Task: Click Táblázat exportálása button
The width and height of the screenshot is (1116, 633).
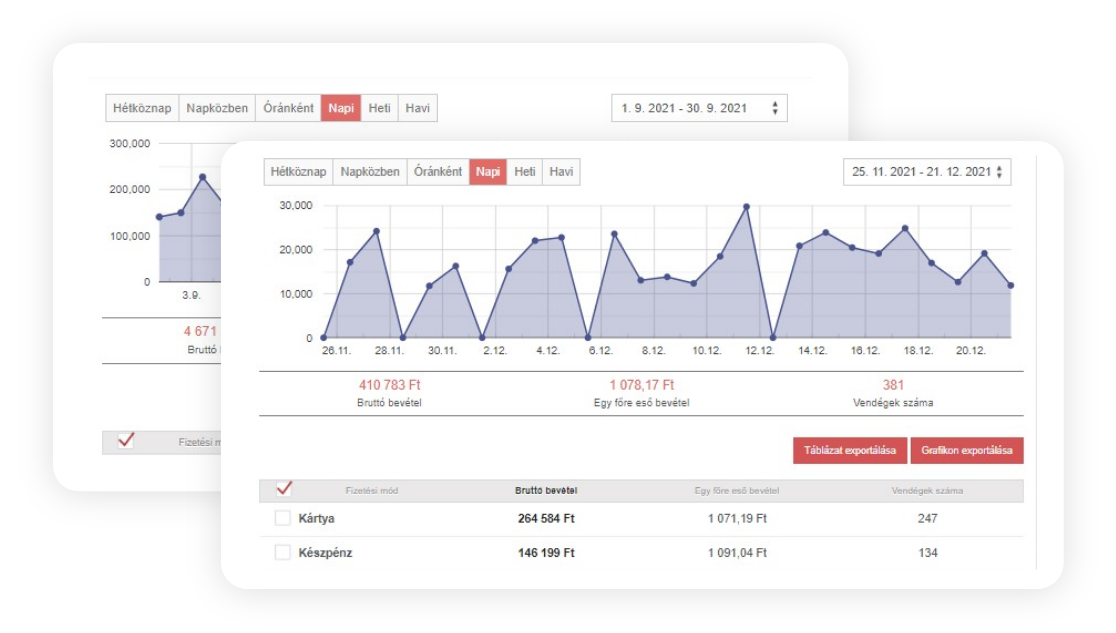Action: [850, 451]
